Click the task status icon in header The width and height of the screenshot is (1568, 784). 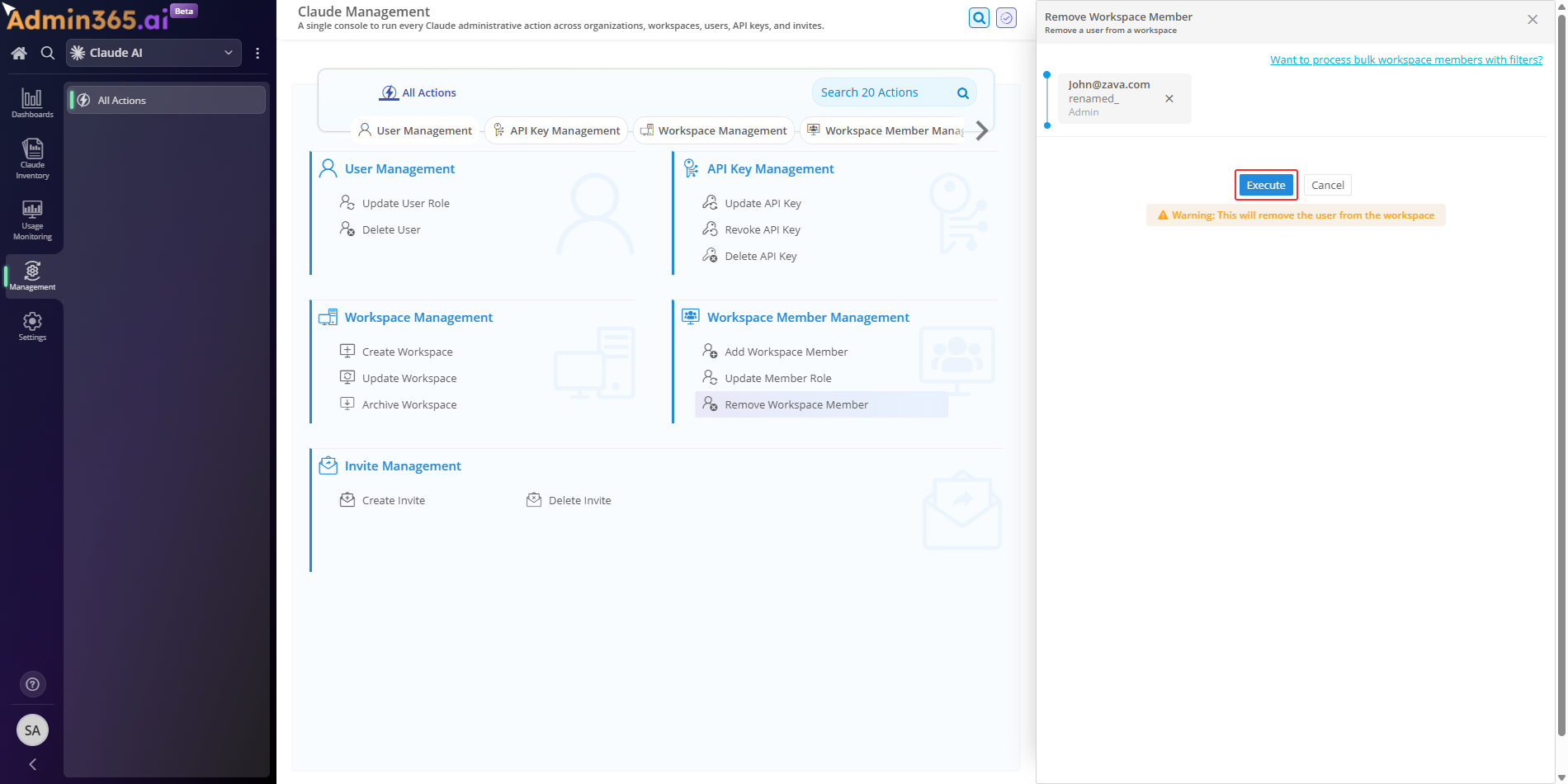pyautogui.click(x=1006, y=17)
